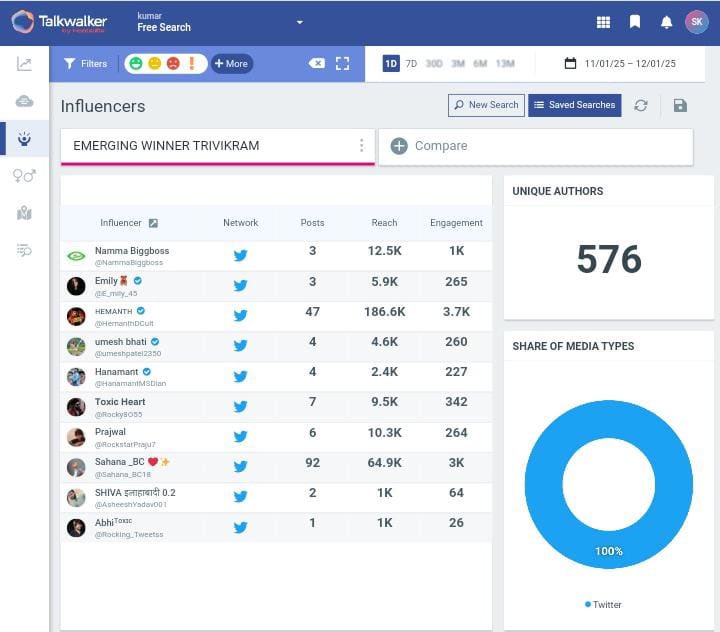
Task: Open the world map sidebar icon
Action: tap(24, 213)
